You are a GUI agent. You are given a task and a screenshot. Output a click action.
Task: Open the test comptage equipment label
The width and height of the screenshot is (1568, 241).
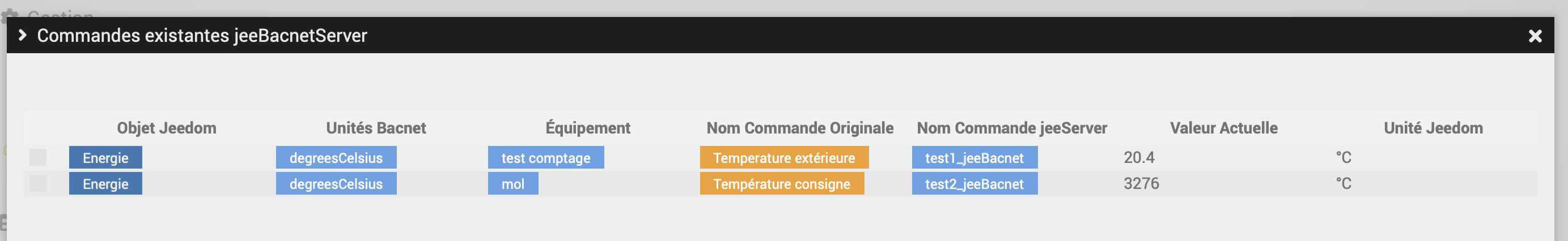click(x=545, y=158)
